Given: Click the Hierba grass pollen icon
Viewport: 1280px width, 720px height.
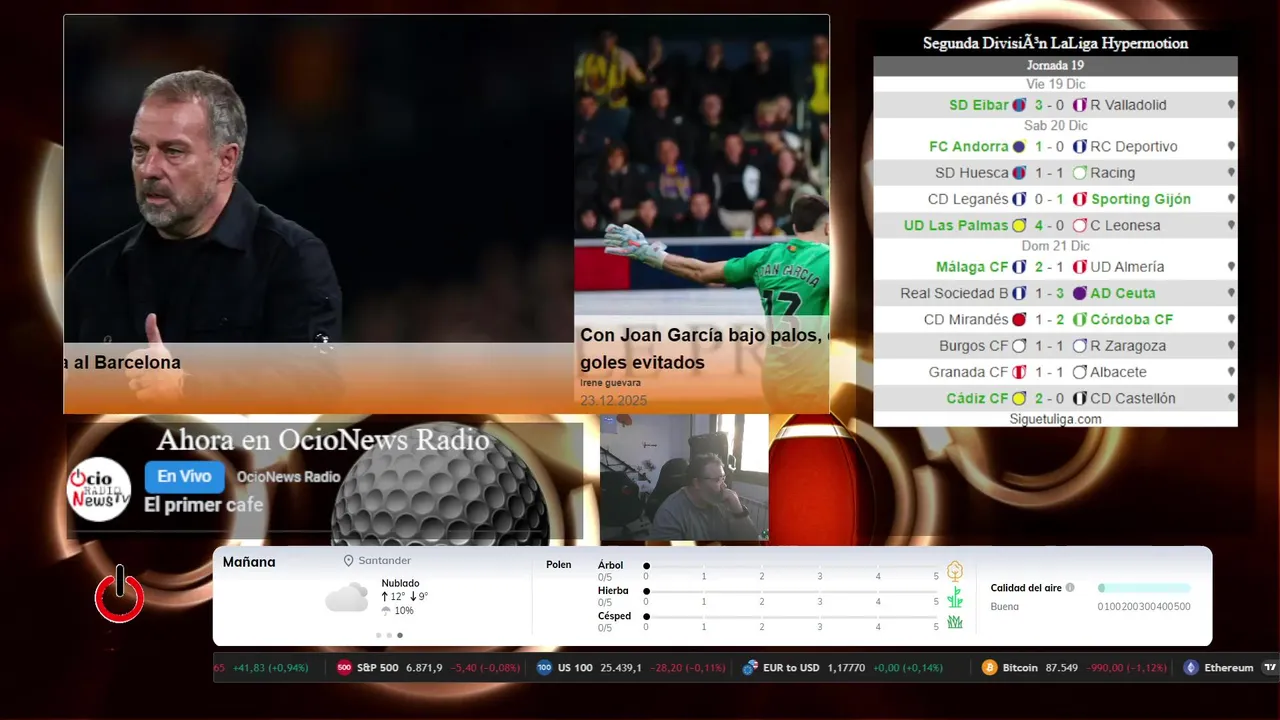Looking at the screenshot, I should (x=955, y=597).
